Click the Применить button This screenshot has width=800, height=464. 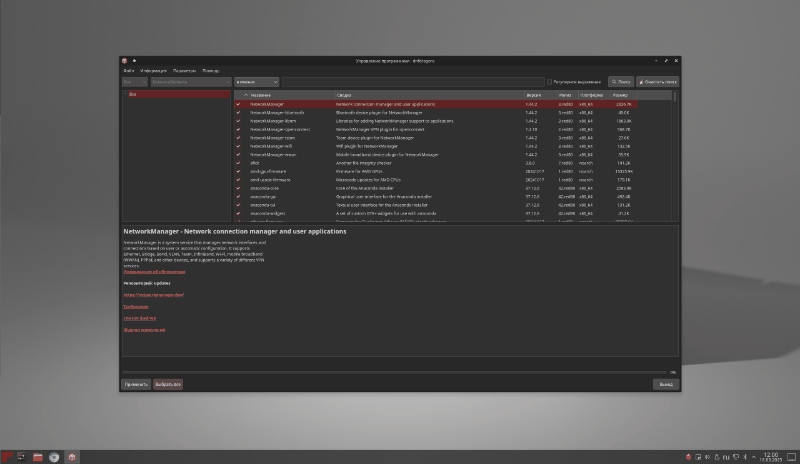(x=136, y=384)
